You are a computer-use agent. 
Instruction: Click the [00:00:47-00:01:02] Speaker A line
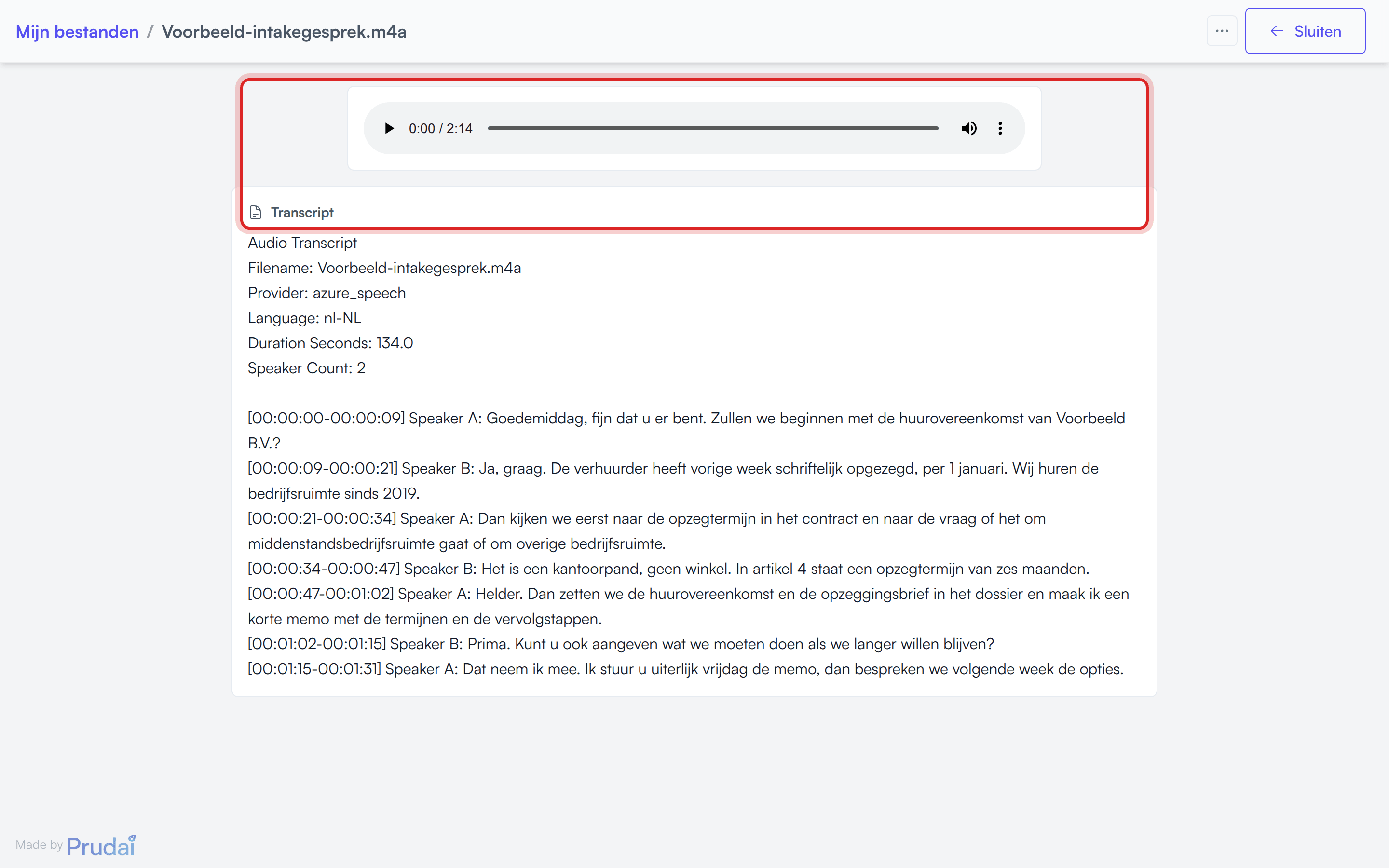[689, 606]
